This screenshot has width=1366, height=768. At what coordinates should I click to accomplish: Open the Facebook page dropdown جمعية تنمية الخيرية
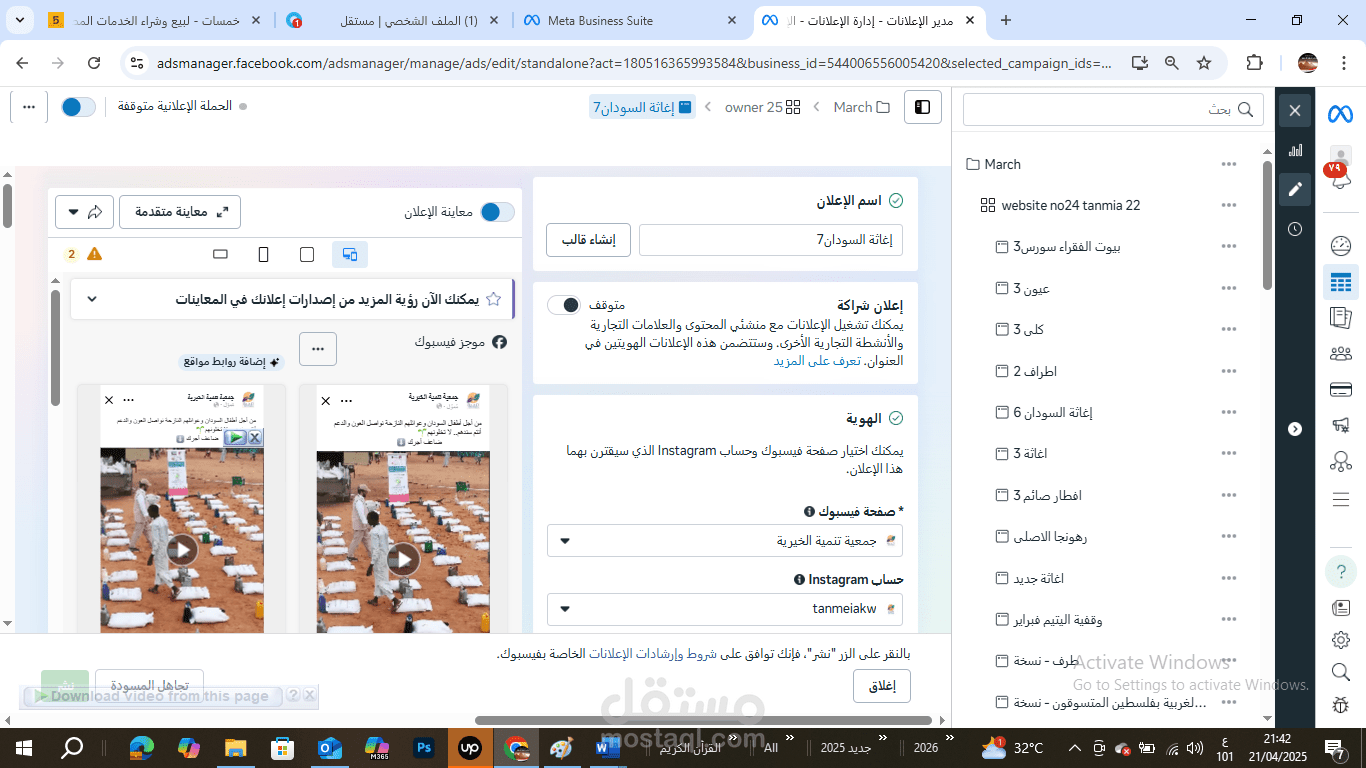pos(725,541)
